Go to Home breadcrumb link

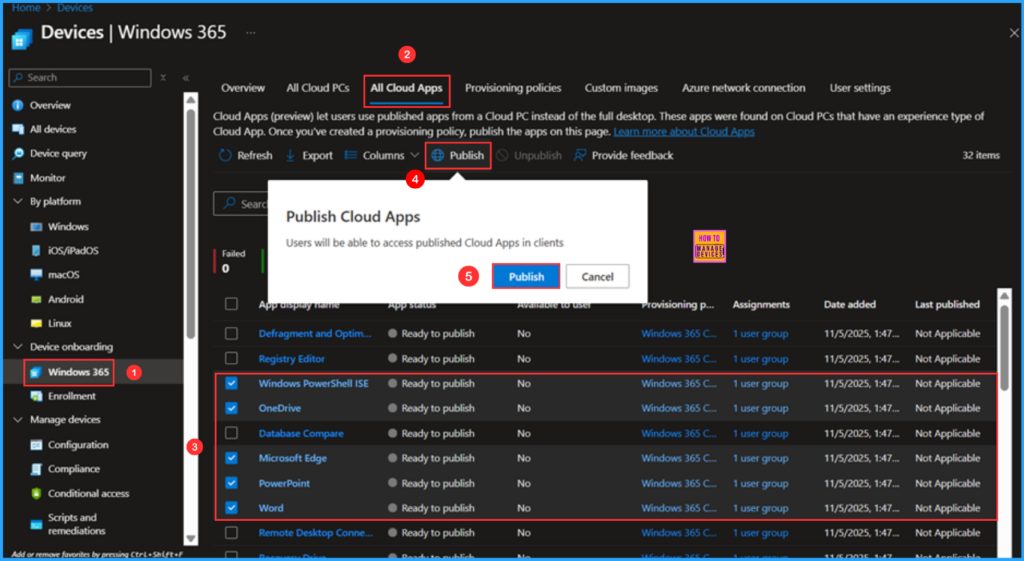pyautogui.click(x=26, y=8)
